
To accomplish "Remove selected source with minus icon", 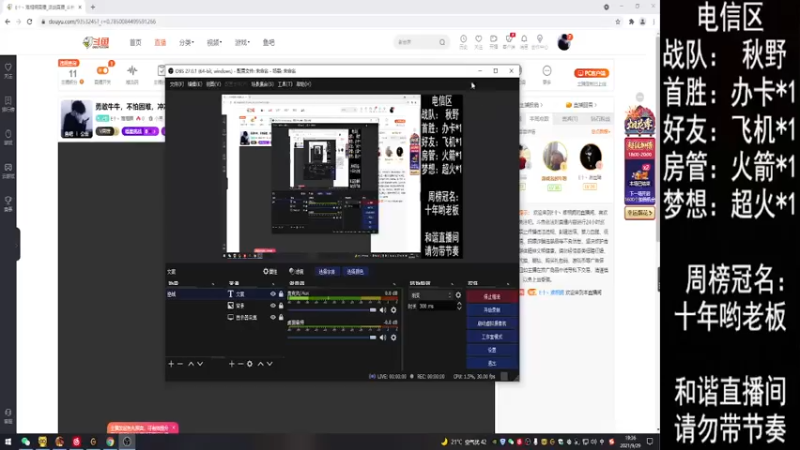I will [x=240, y=364].
